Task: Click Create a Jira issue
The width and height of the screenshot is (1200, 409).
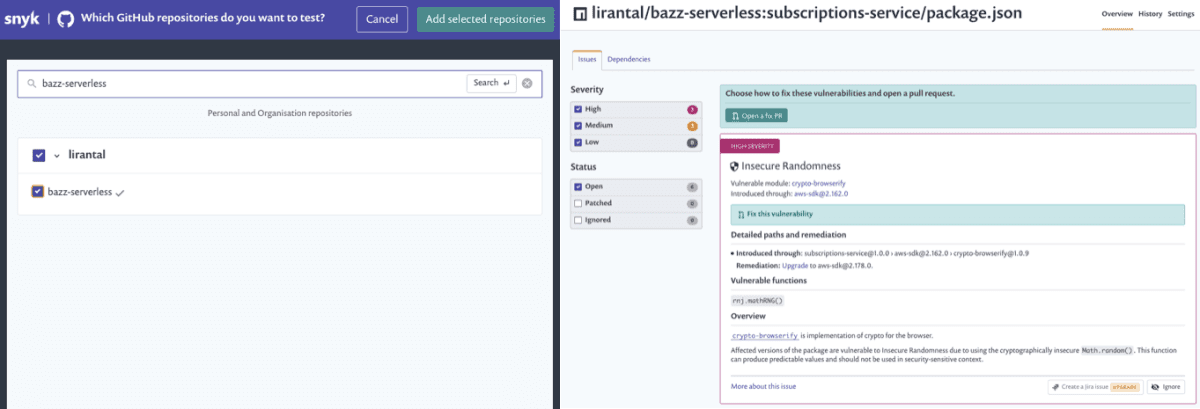Action: tap(1095, 387)
